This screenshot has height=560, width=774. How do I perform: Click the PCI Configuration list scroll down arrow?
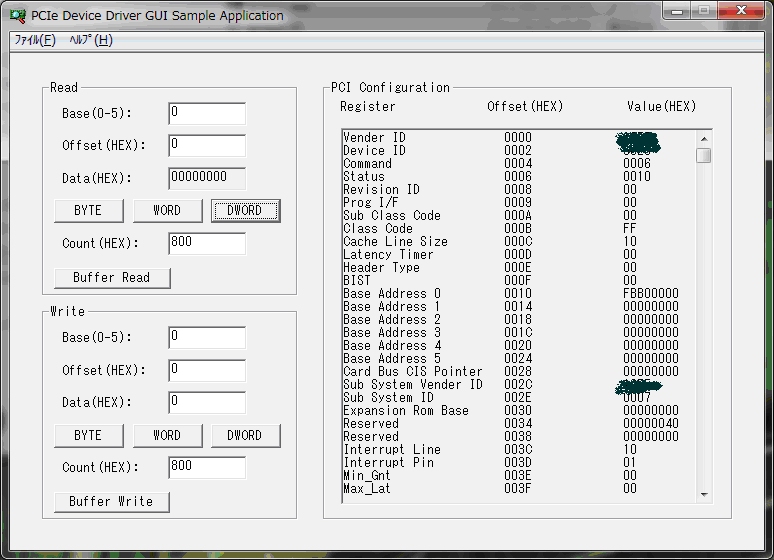(704, 495)
